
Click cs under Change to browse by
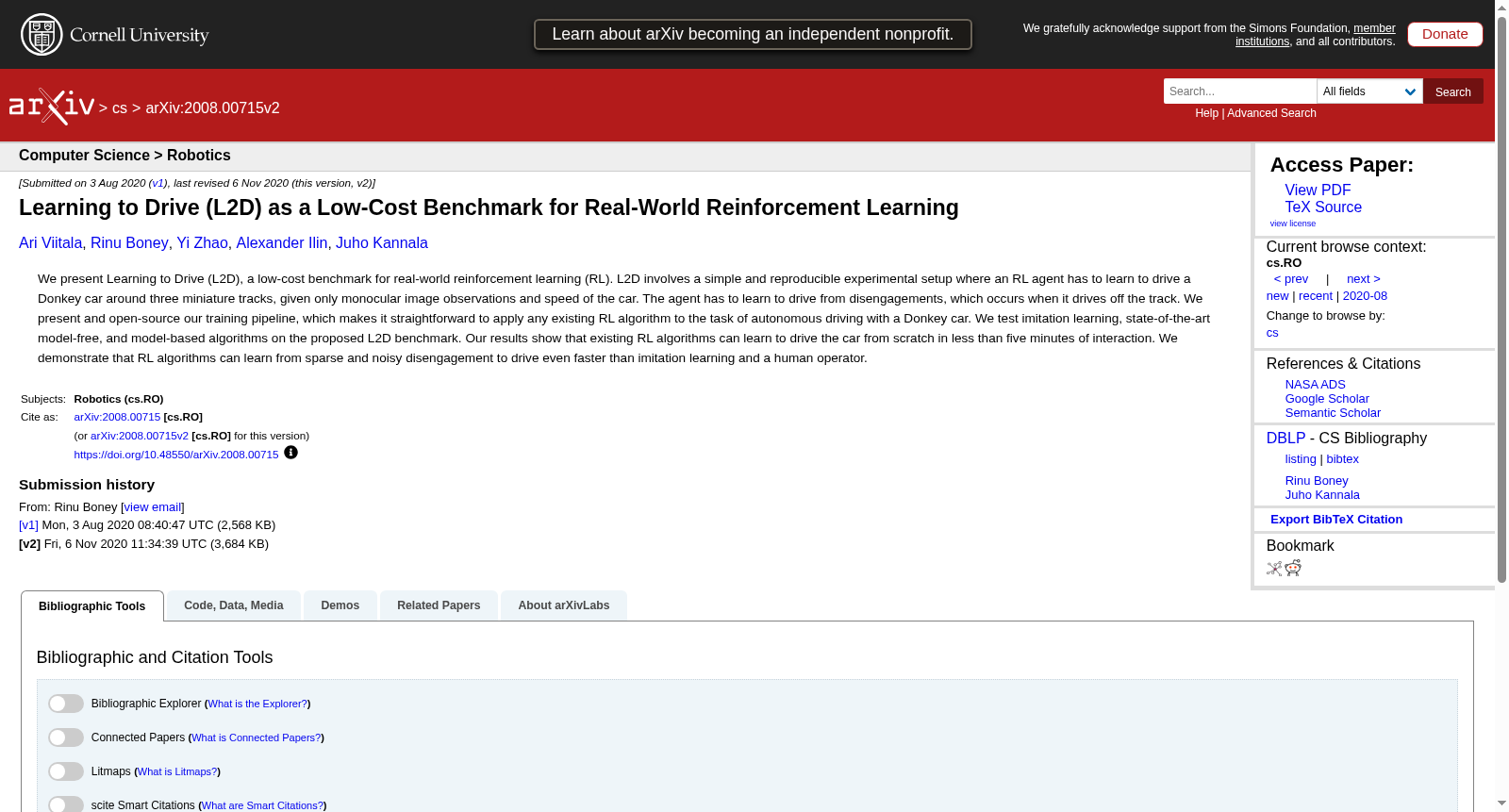click(x=1272, y=333)
